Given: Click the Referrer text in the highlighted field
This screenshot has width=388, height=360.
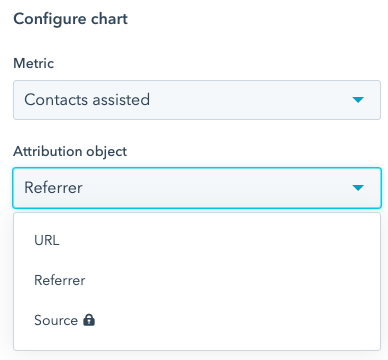Looking at the screenshot, I should click(x=53, y=188).
